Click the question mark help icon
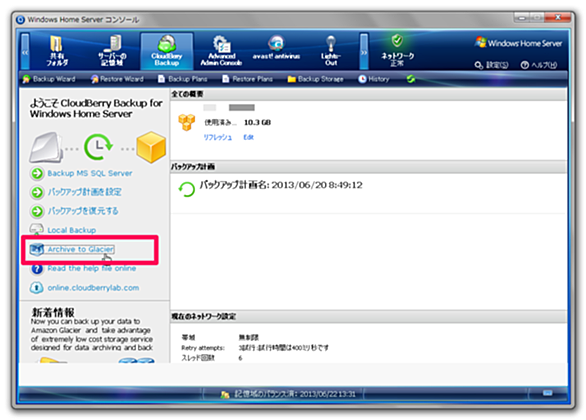586x420 pixels. tap(37, 269)
